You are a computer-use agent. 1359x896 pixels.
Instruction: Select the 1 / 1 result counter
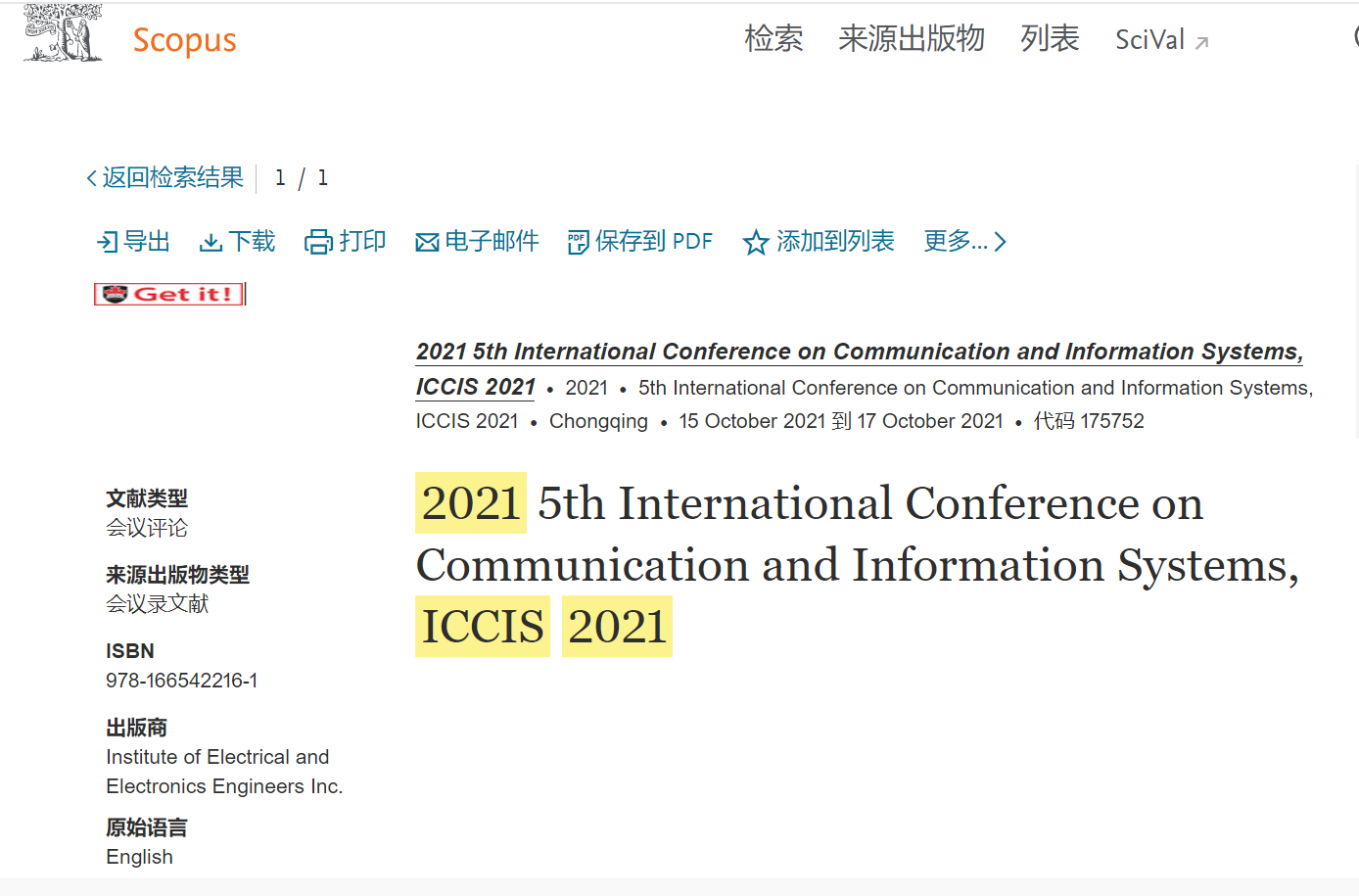pos(302,178)
